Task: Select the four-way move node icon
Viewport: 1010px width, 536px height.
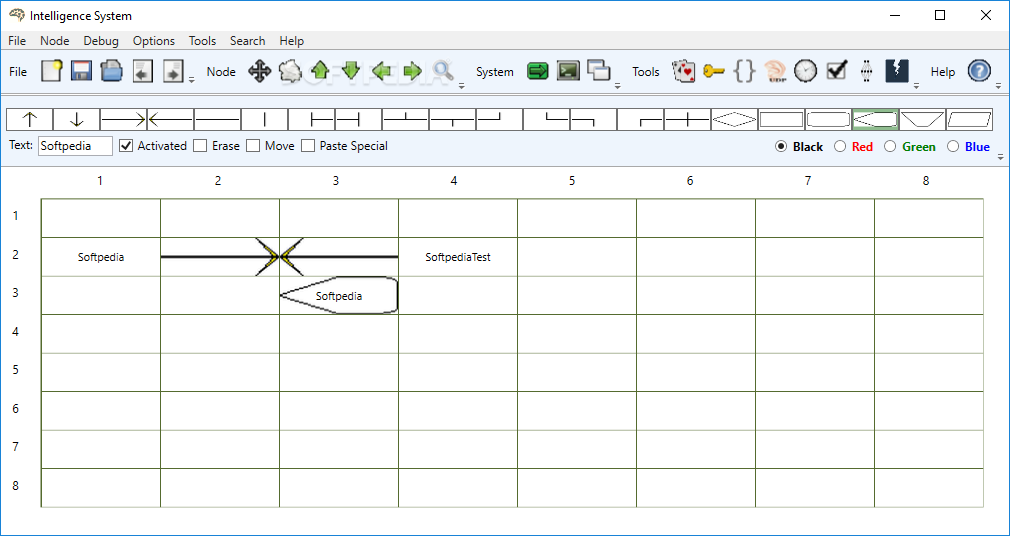Action: tap(260, 71)
